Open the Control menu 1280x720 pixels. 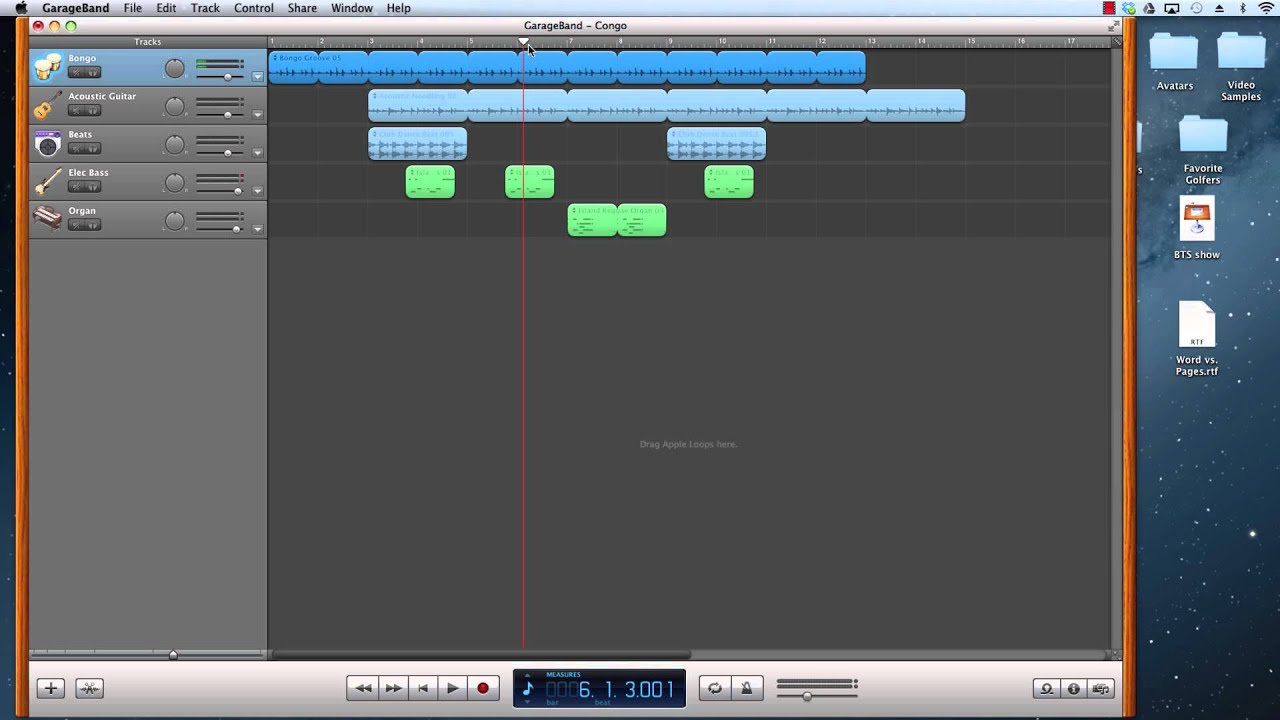tap(254, 8)
